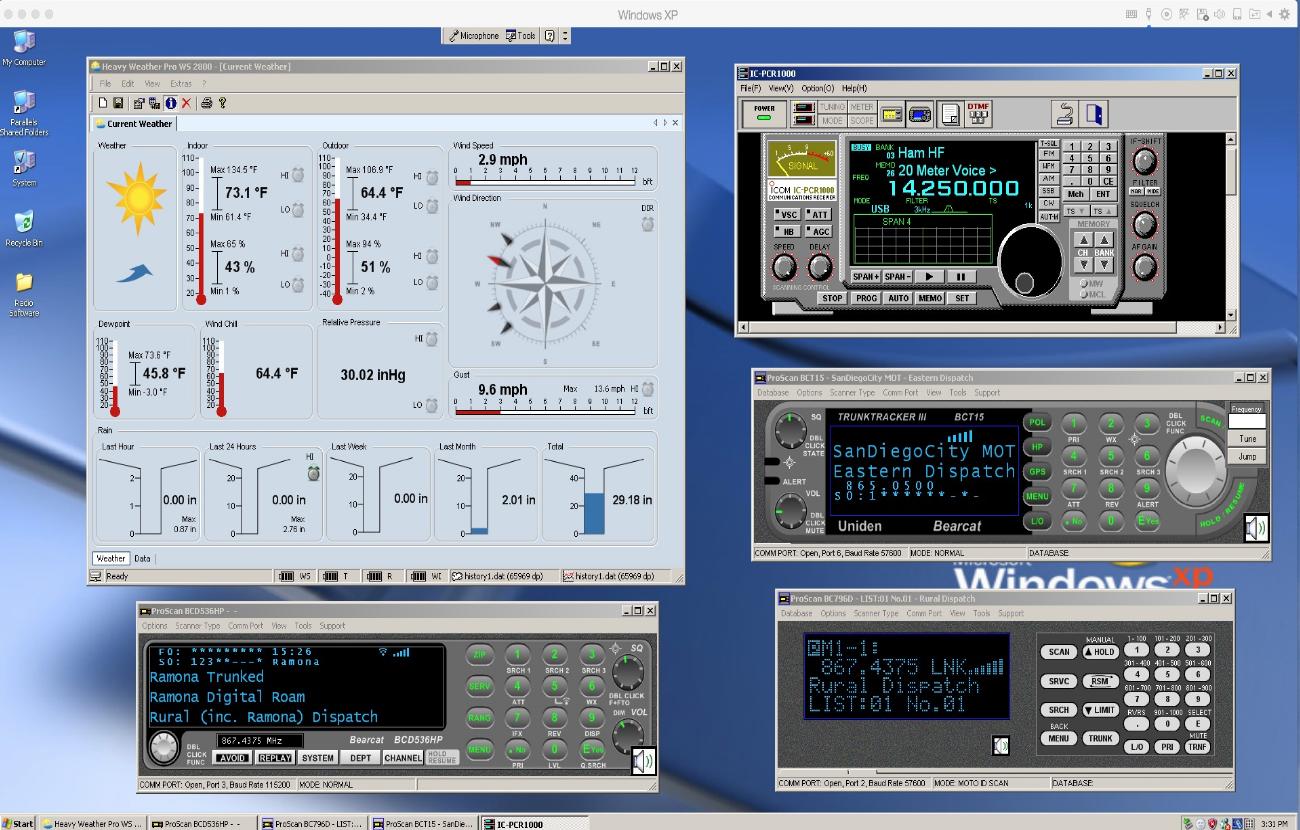Toggle the Outdoor humidity LO alarm clock
The width and height of the screenshot is (1300, 830).
pos(432,283)
